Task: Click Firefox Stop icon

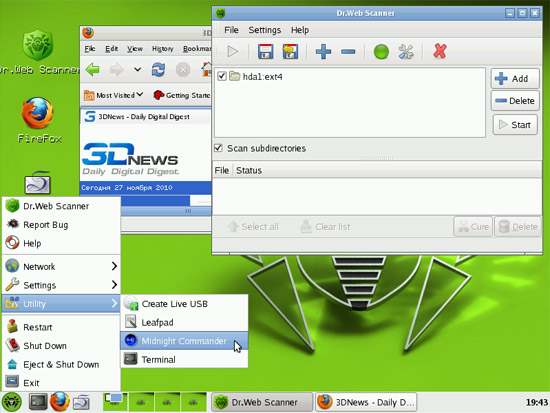Action: click(183, 70)
